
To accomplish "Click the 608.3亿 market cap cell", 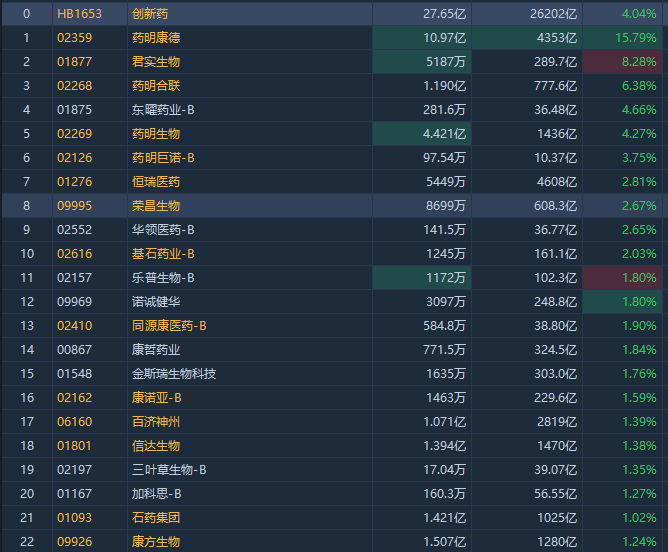I will pos(527,206).
